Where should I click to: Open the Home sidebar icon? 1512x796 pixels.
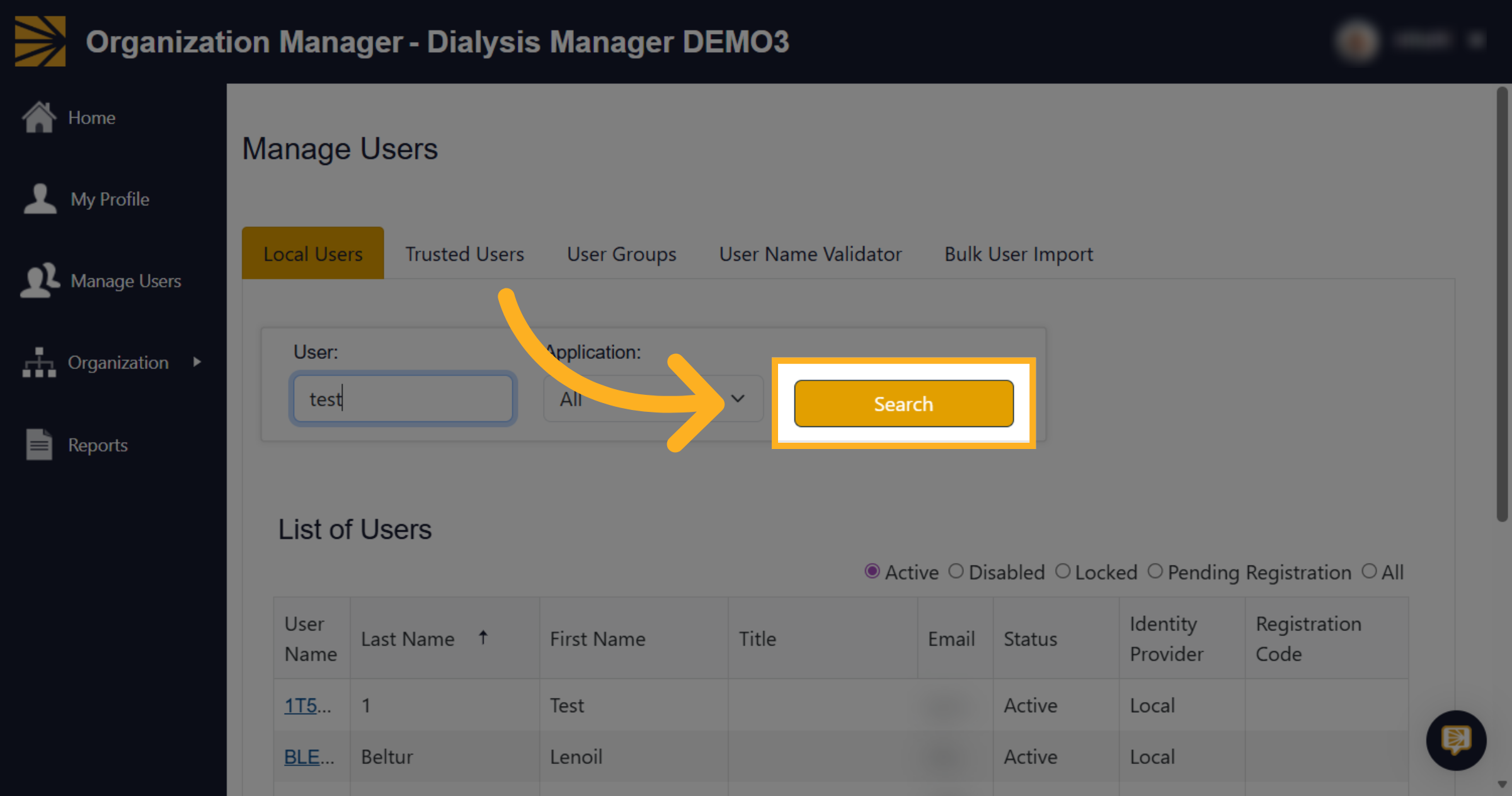(39, 117)
